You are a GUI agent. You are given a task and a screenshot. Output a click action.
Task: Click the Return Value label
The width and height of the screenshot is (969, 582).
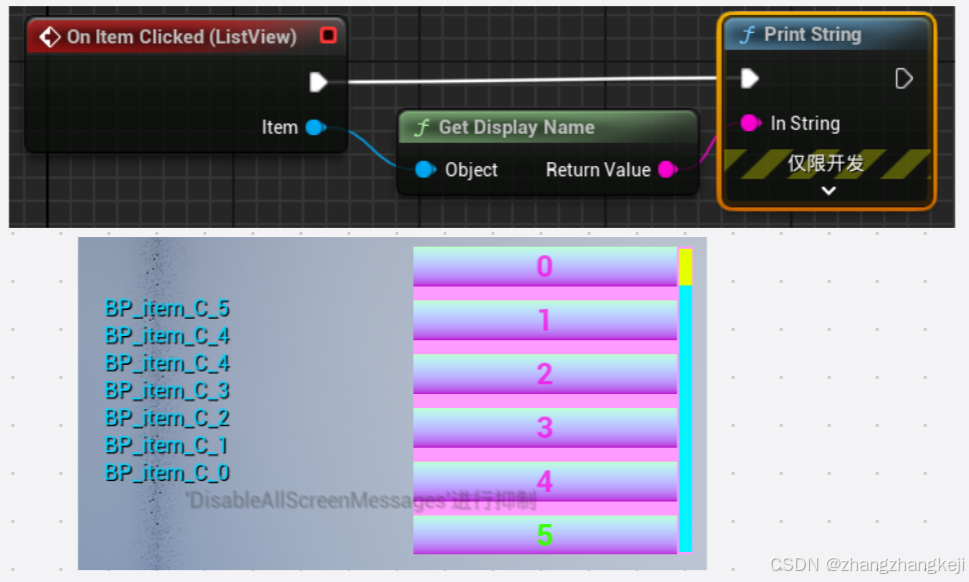(598, 169)
